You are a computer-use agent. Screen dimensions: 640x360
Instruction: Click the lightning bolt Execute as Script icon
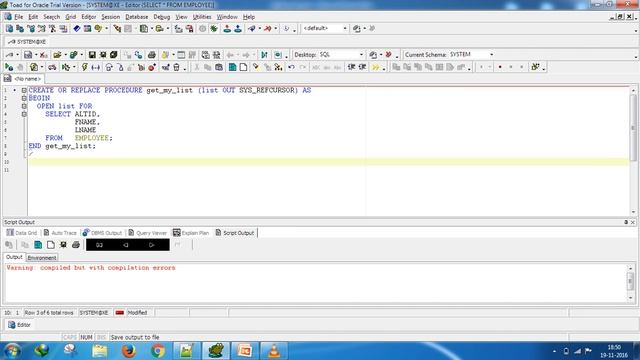[84, 67]
